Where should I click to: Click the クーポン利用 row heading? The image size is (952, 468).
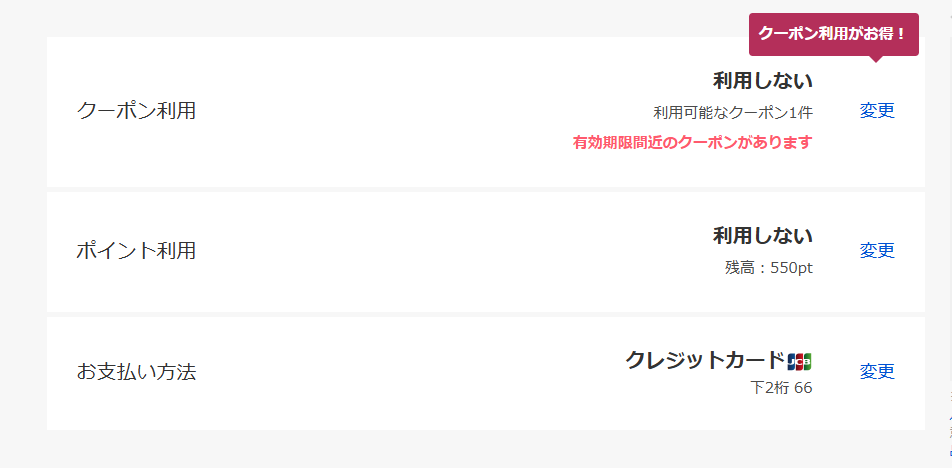click(136, 111)
